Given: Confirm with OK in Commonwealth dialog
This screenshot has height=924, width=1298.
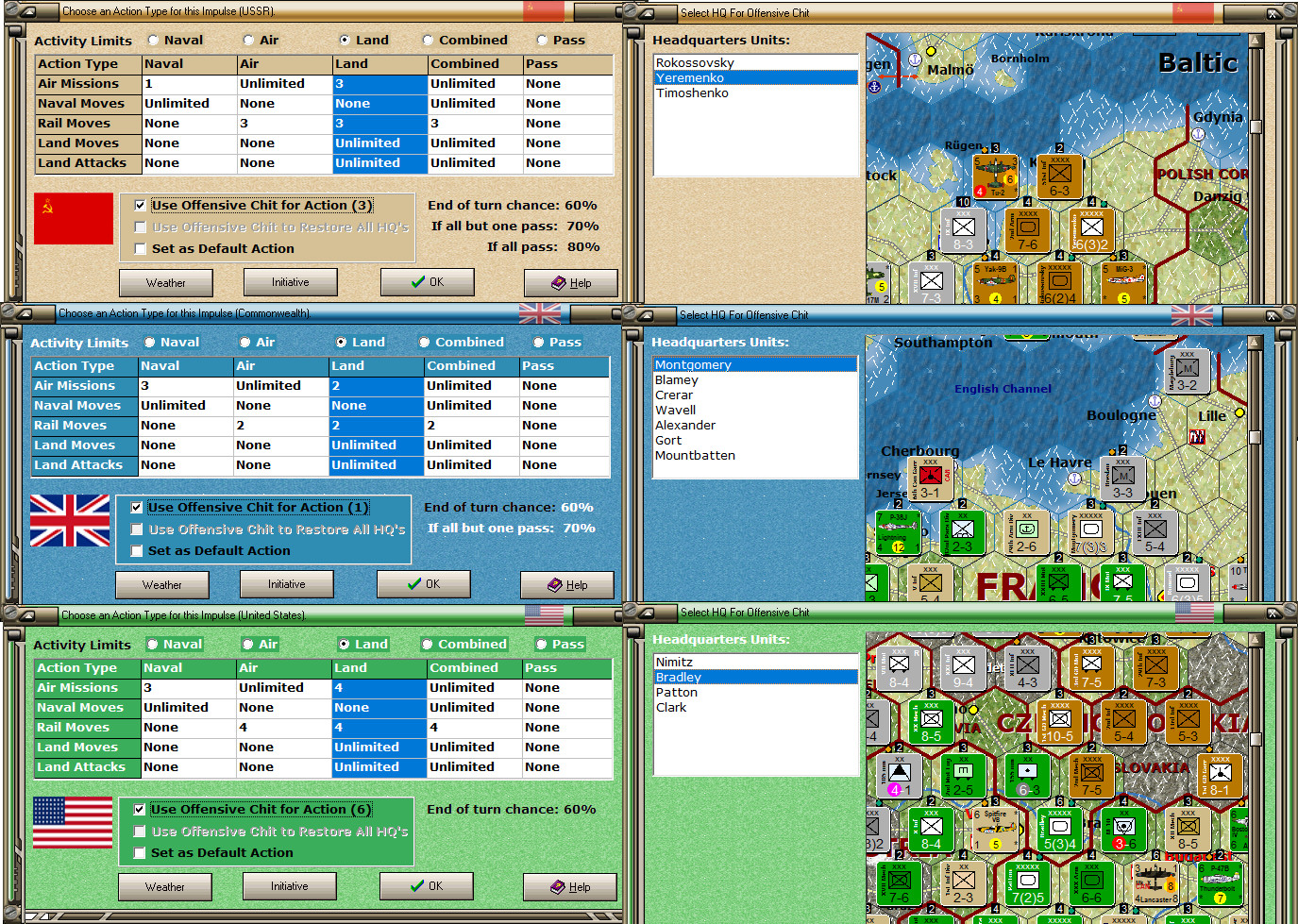Looking at the screenshot, I should coord(424,584).
